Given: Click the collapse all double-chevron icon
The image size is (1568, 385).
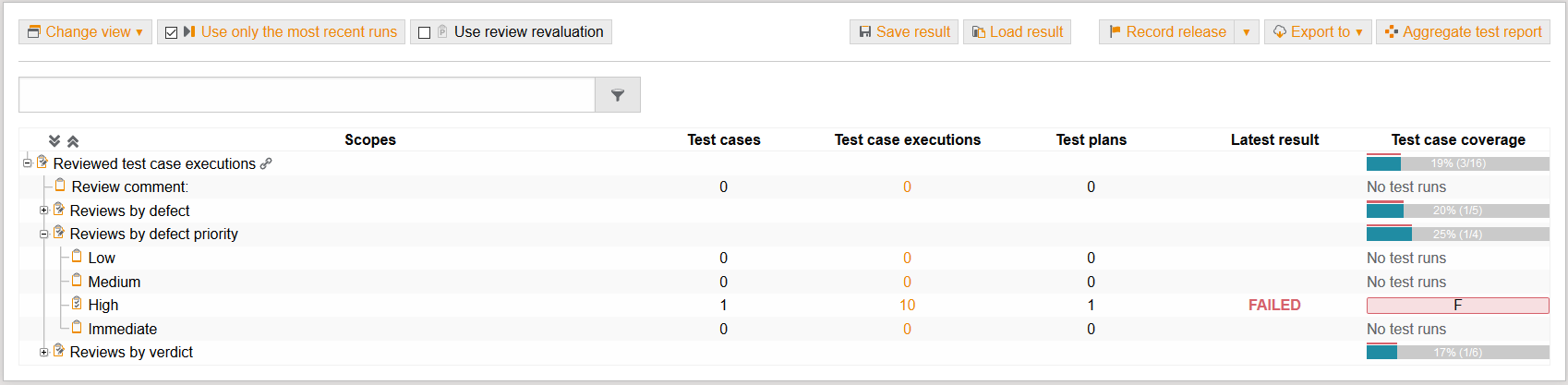Looking at the screenshot, I should [73, 140].
